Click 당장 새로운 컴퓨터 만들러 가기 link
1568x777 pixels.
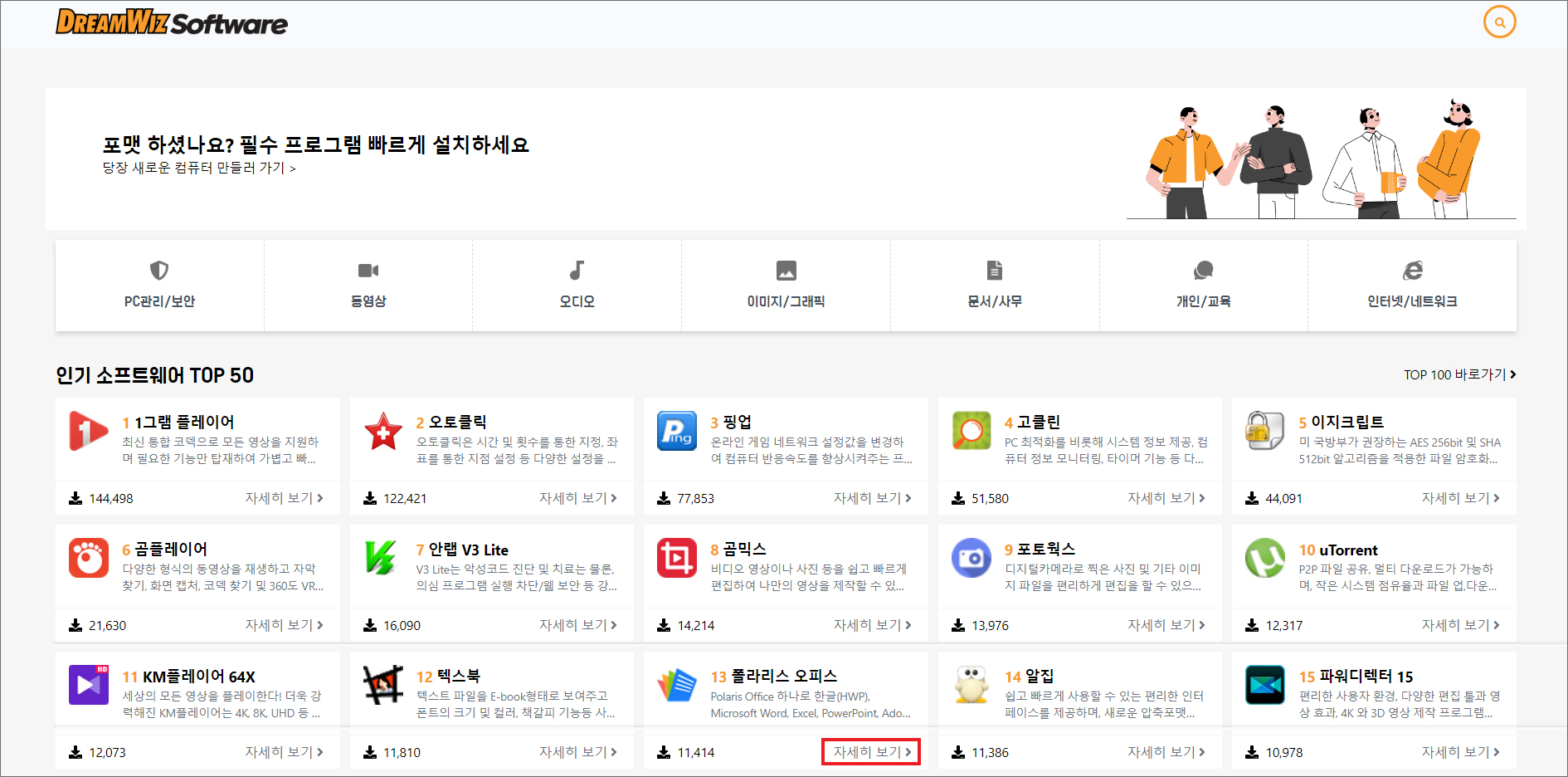pyautogui.click(x=199, y=168)
